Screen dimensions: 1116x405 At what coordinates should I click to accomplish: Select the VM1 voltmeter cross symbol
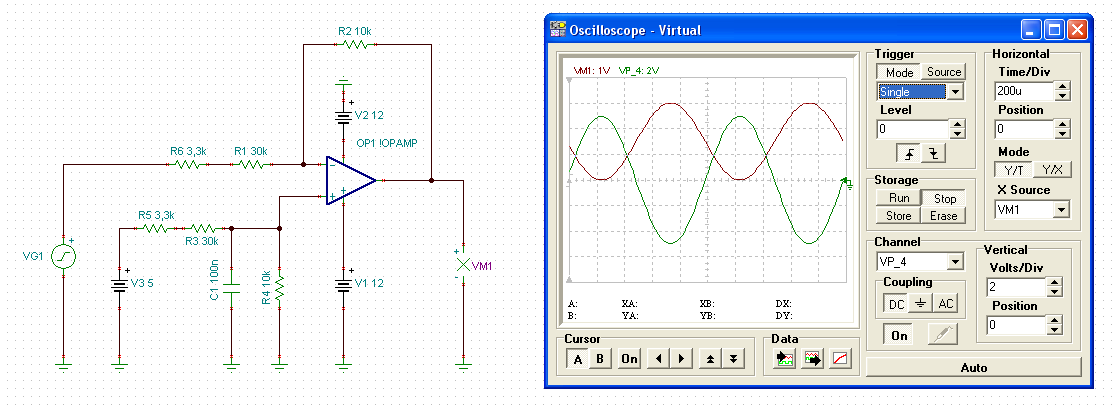click(463, 264)
